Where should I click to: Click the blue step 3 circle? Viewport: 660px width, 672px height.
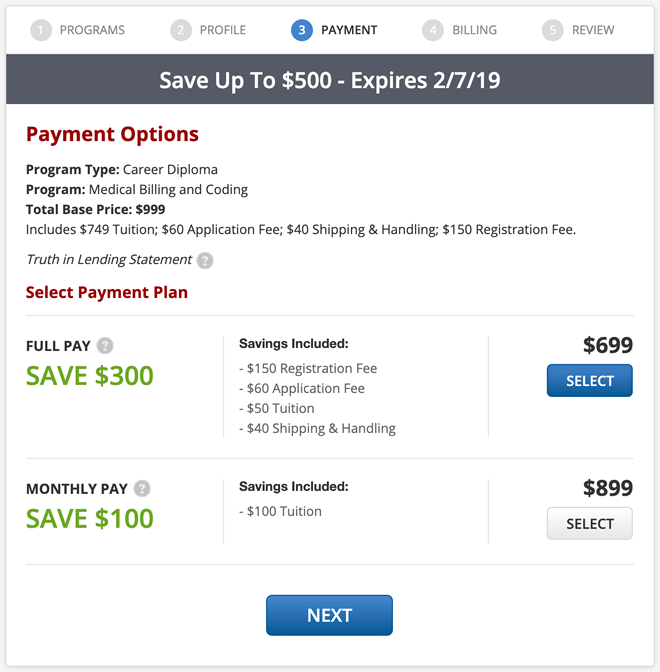point(302,30)
